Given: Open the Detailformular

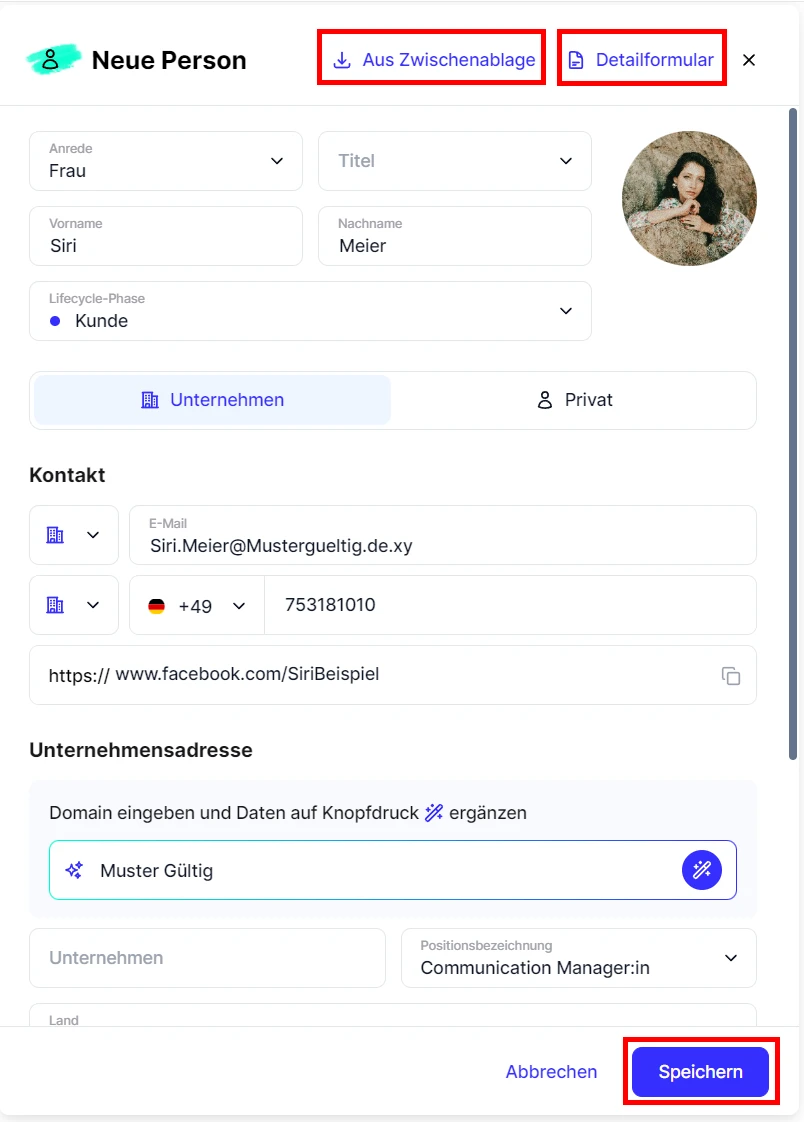Looking at the screenshot, I should click(641, 60).
